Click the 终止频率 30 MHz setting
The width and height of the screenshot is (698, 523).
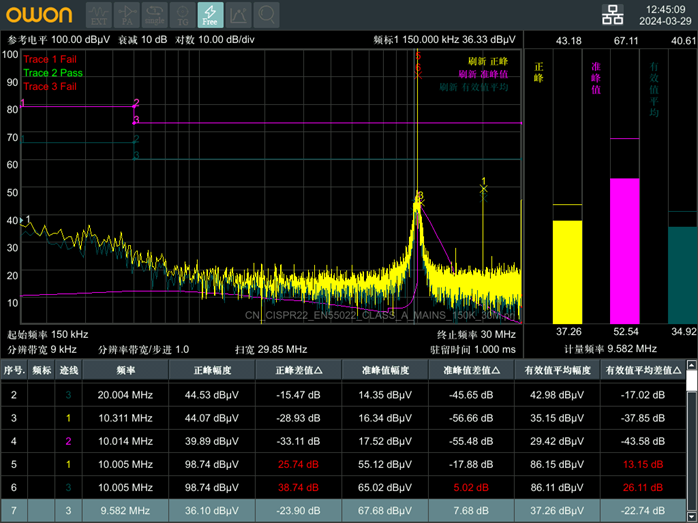coord(476,334)
